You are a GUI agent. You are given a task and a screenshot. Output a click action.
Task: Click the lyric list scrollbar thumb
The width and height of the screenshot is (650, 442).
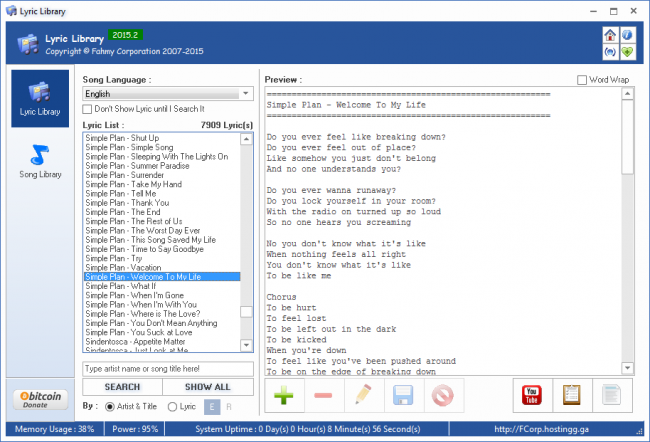pos(246,312)
